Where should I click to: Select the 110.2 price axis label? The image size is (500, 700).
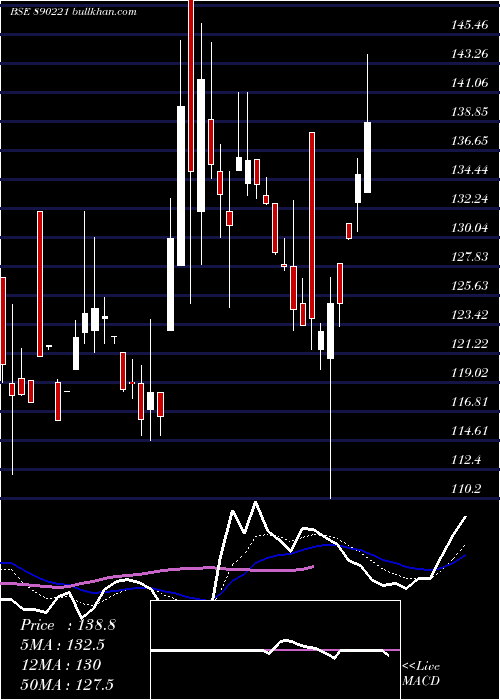click(466, 489)
